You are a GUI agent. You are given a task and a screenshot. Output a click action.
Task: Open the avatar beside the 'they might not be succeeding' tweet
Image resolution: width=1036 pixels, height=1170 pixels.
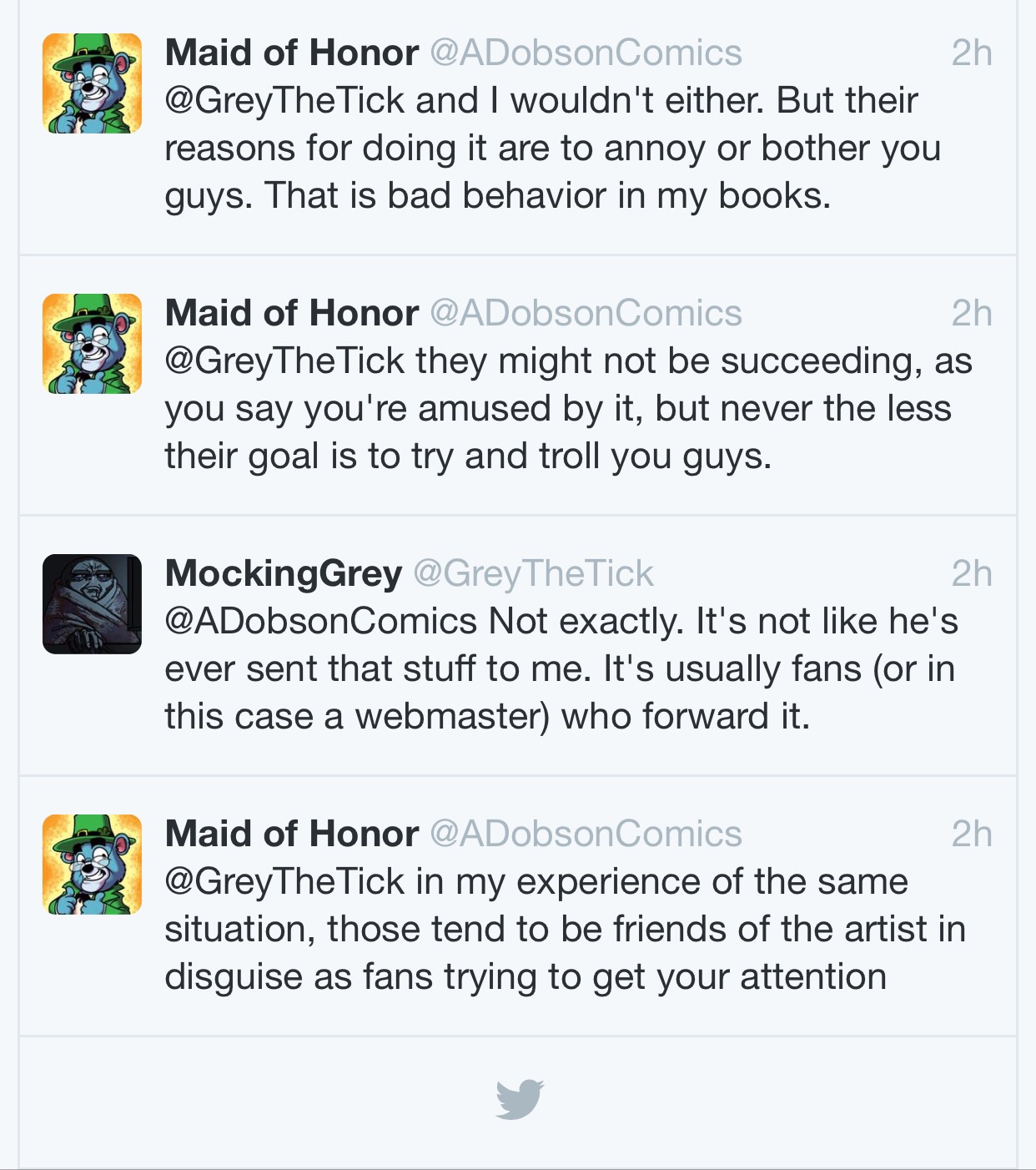pos(92,344)
